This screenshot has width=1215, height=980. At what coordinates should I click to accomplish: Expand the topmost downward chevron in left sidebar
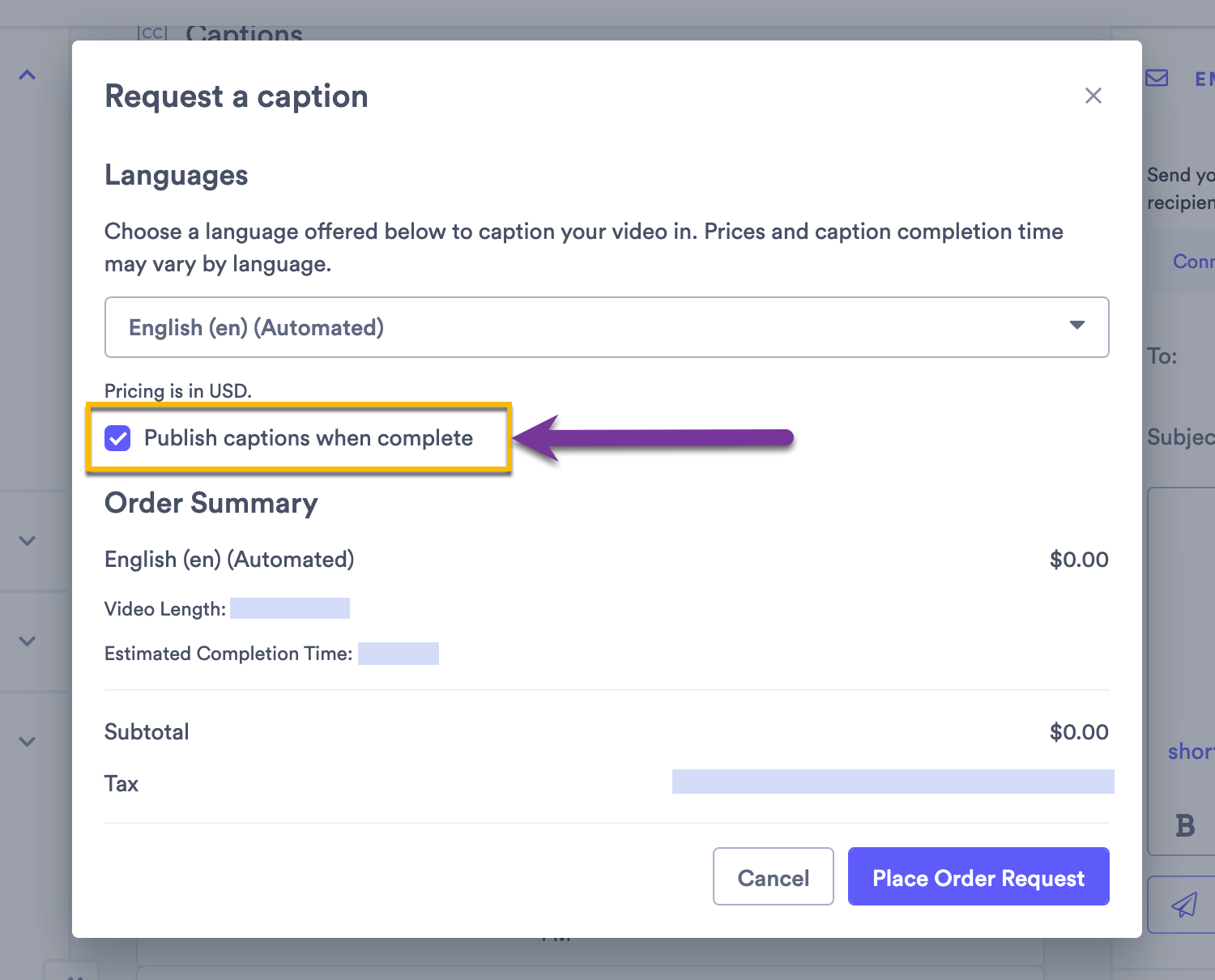[x=28, y=541]
